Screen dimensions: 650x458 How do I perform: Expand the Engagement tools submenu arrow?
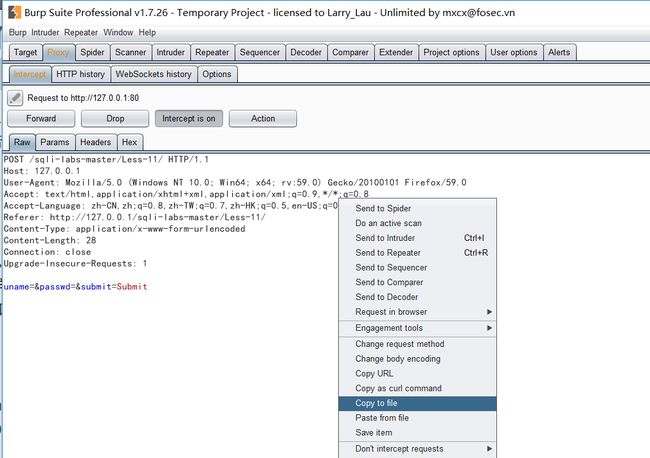pyautogui.click(x=489, y=328)
